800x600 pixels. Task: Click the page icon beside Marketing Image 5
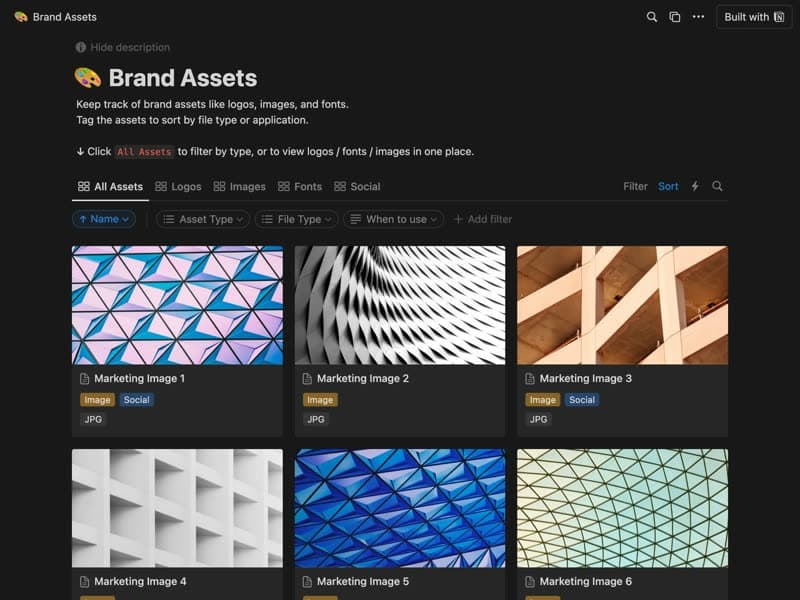click(x=307, y=582)
